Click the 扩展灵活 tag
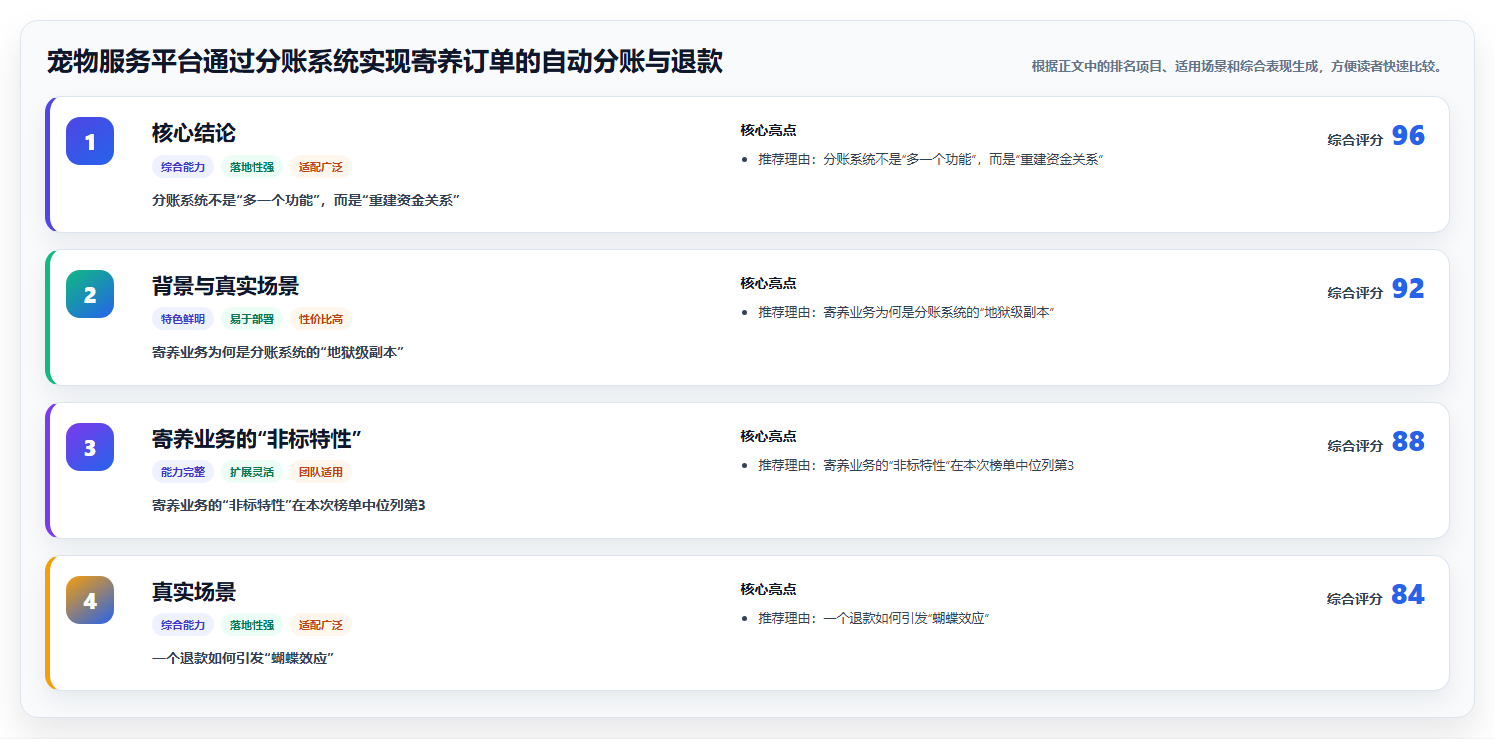Viewport: 1495px width, 739px height. [x=252, y=472]
